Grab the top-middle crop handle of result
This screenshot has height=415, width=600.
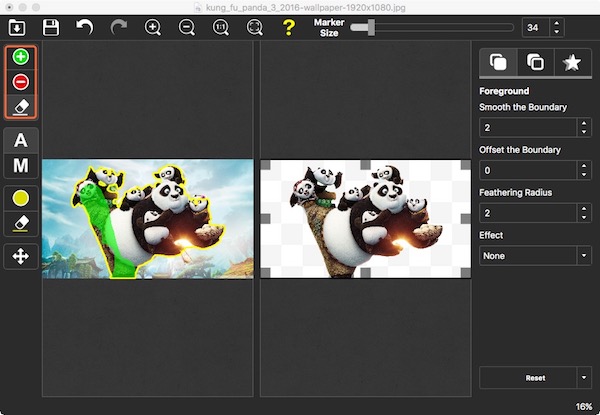click(x=365, y=165)
